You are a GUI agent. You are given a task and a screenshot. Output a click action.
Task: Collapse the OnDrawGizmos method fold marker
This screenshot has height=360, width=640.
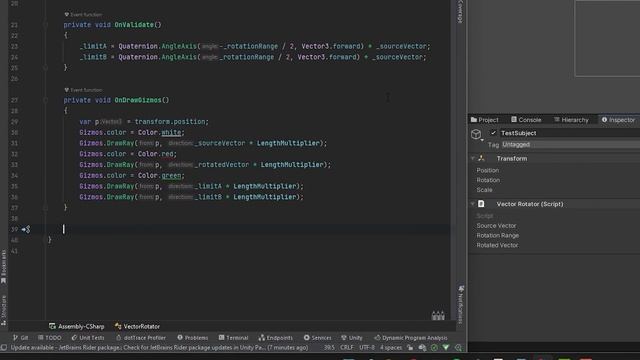tap(46, 100)
